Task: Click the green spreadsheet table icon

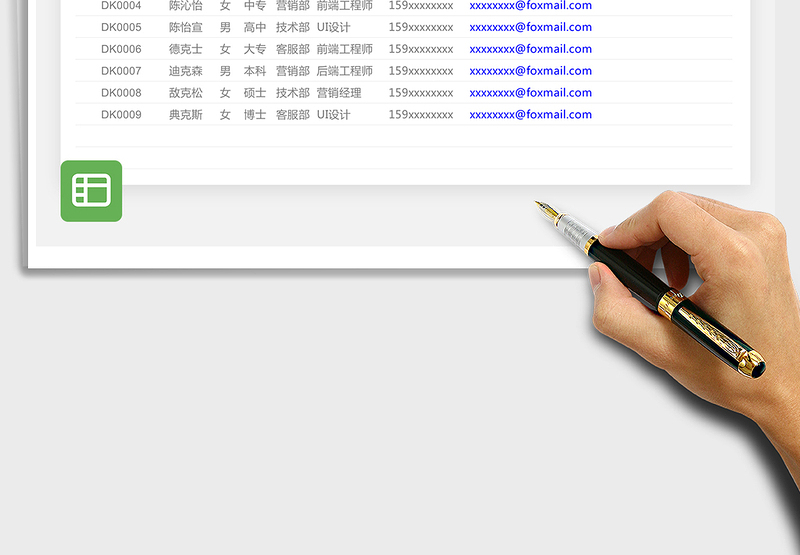Action: 91,191
